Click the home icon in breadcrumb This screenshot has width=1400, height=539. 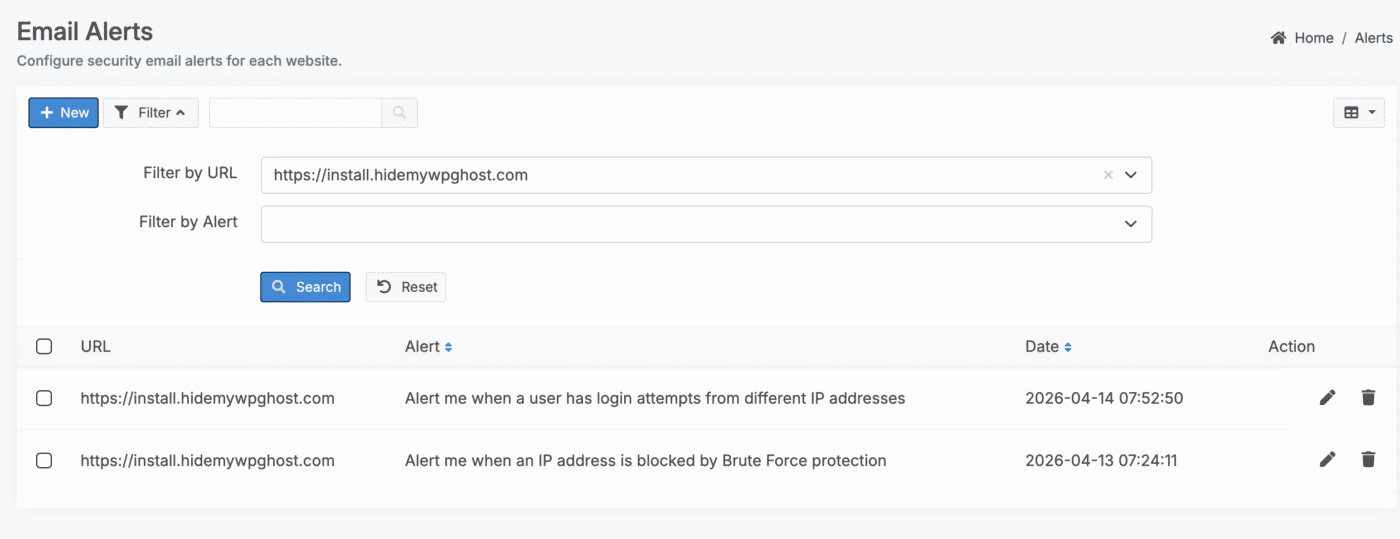click(x=1278, y=38)
